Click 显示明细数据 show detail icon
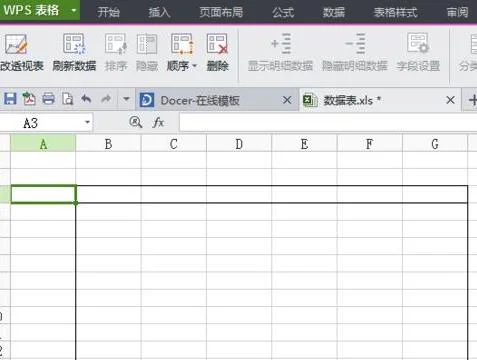Screen dimensions: 477x360 click(281, 43)
